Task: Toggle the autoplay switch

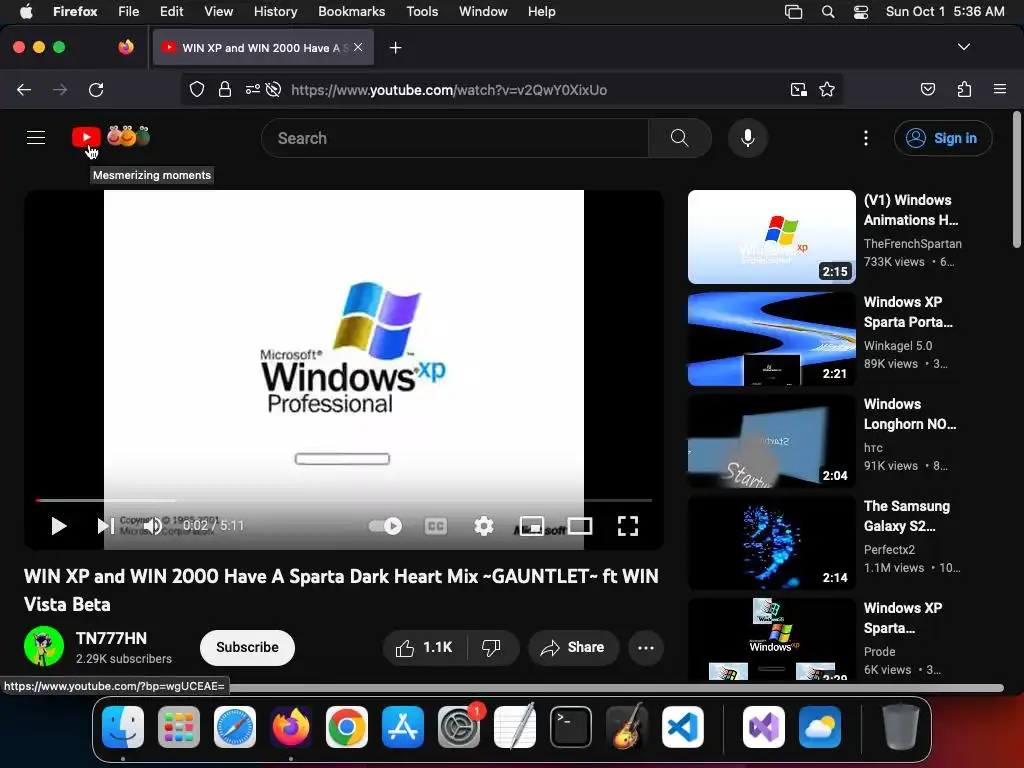Action: (385, 526)
